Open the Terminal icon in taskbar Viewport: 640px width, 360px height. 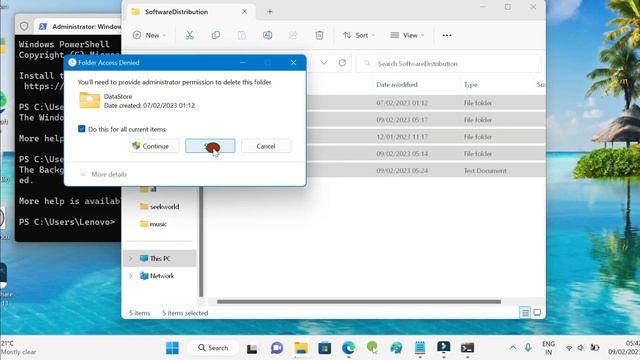tap(467, 348)
